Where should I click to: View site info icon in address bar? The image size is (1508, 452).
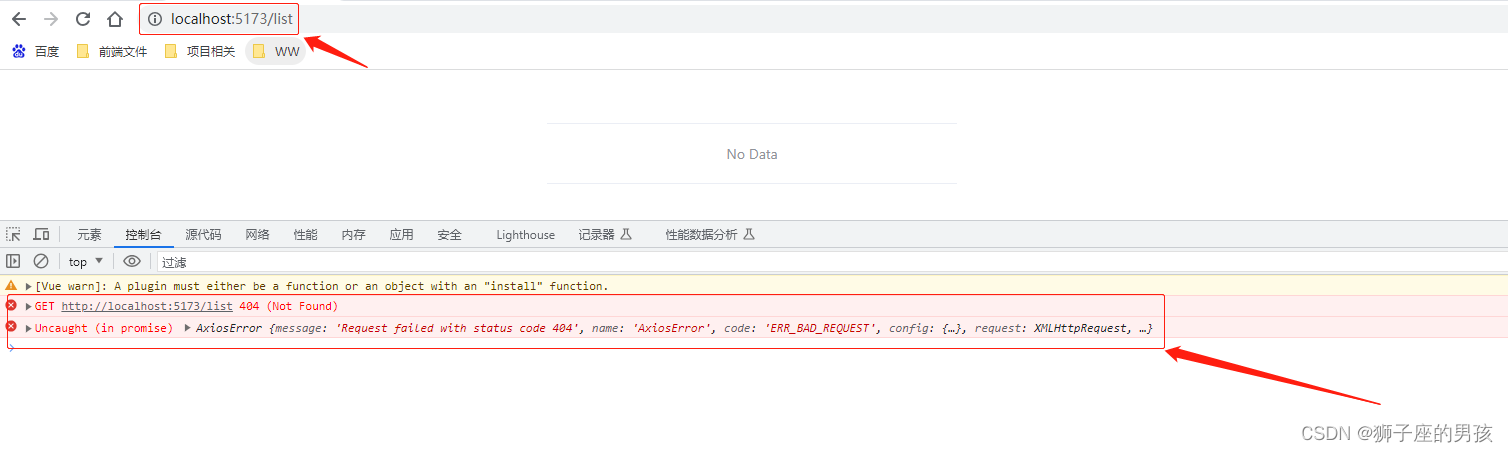click(x=155, y=19)
